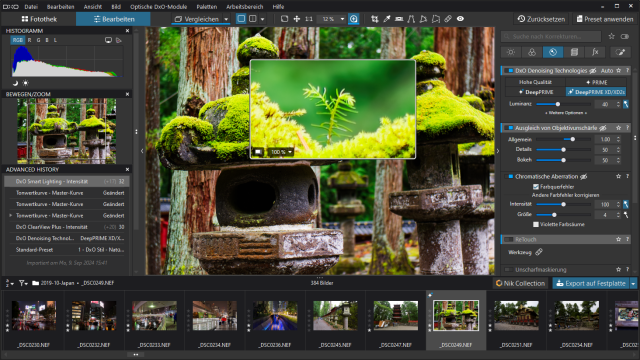Open the Light corrections palette icon
Image resolution: width=640 pixels, height=360 pixels.
511,52
